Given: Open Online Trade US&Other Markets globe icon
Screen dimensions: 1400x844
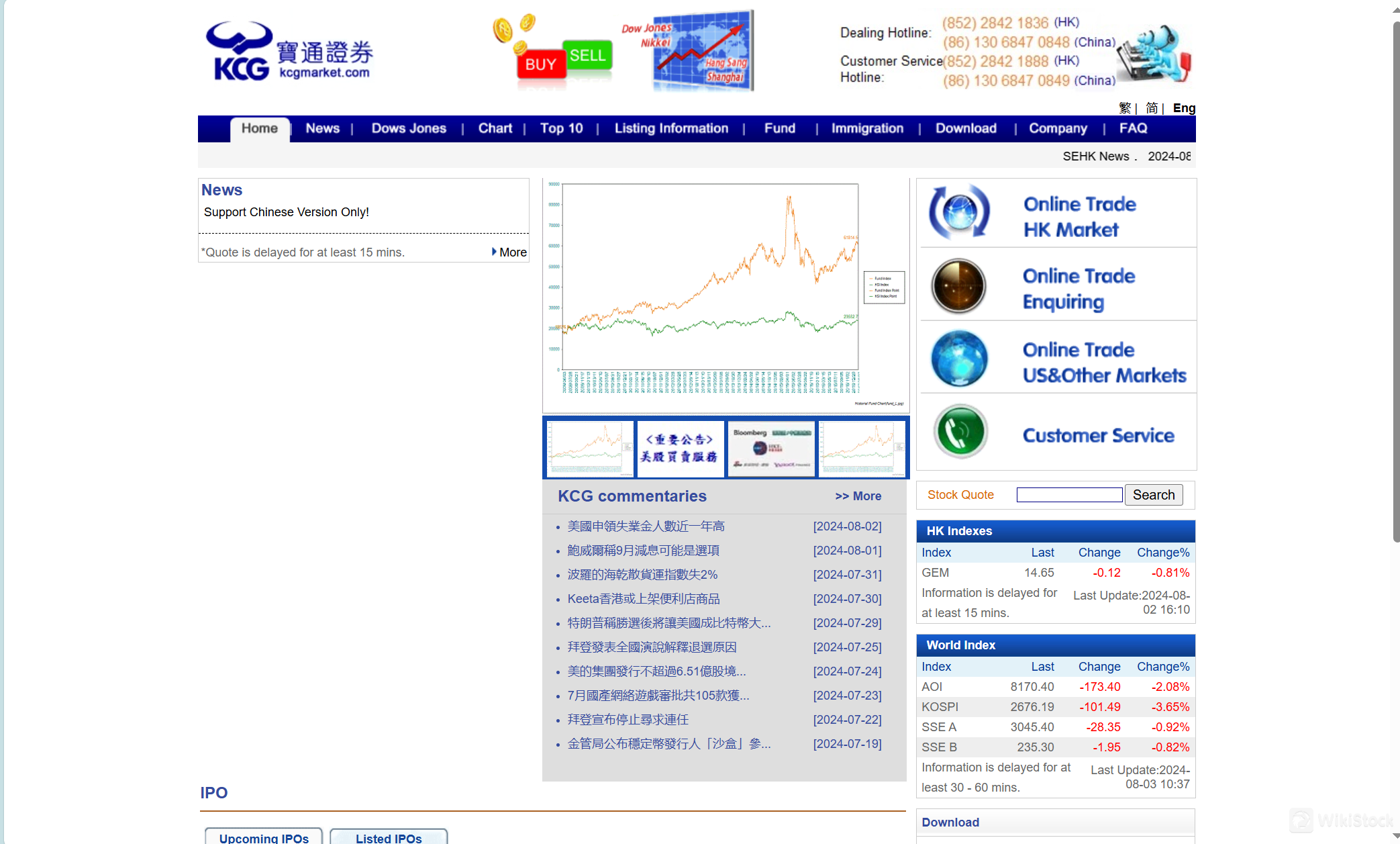Looking at the screenshot, I should (x=959, y=359).
